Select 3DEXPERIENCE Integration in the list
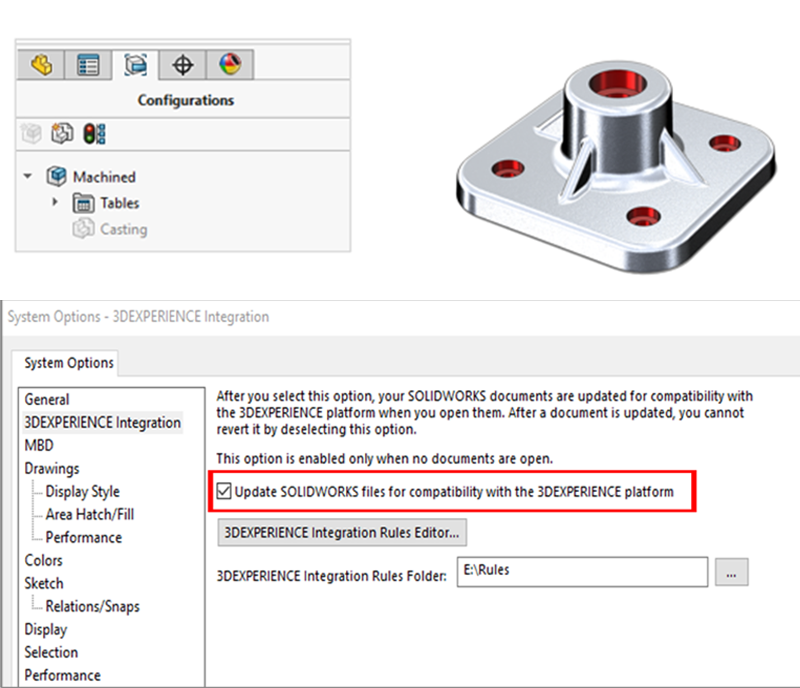 (x=103, y=423)
